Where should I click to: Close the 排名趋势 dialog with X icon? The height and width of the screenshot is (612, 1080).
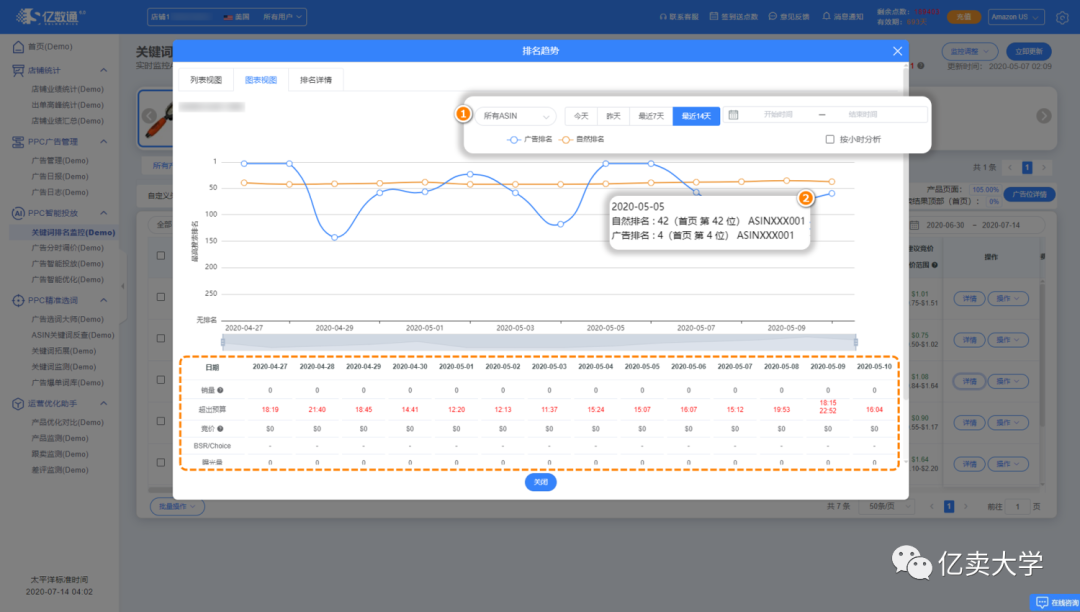[x=897, y=51]
